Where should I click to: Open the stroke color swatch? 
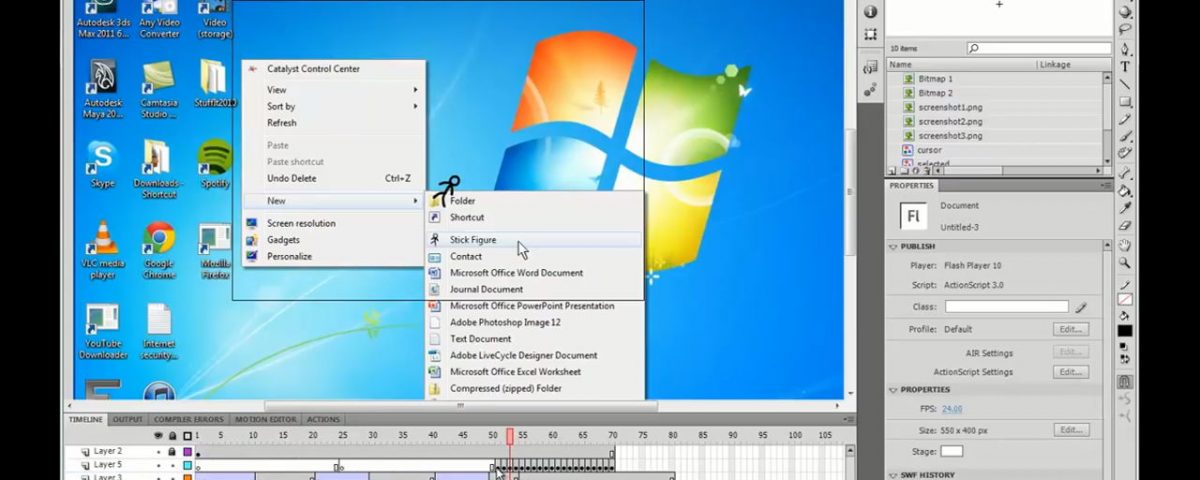1125,299
